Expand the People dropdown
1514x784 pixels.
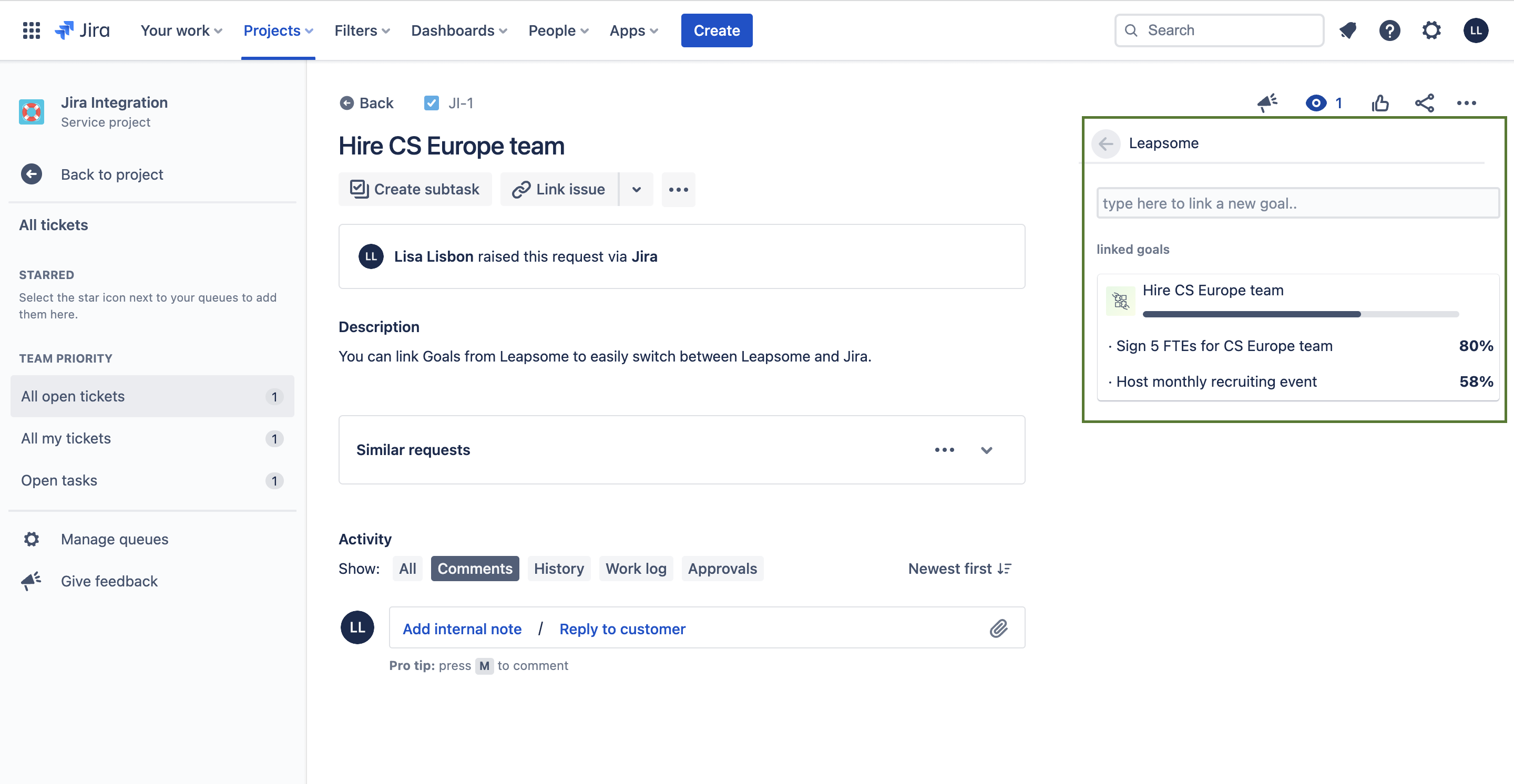coord(558,30)
